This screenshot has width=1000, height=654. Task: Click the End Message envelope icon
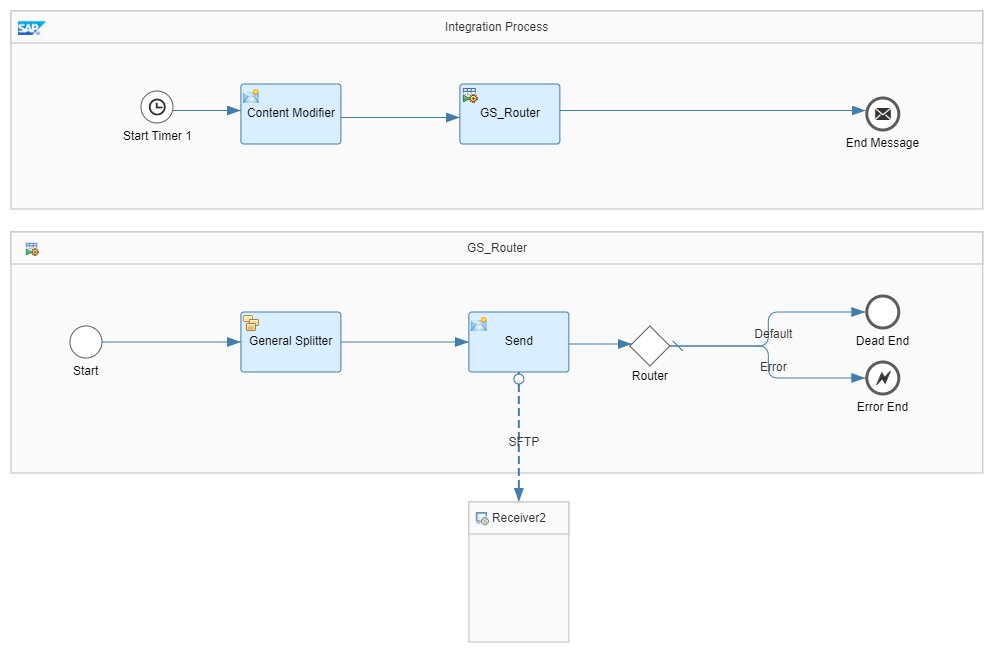pos(882,114)
